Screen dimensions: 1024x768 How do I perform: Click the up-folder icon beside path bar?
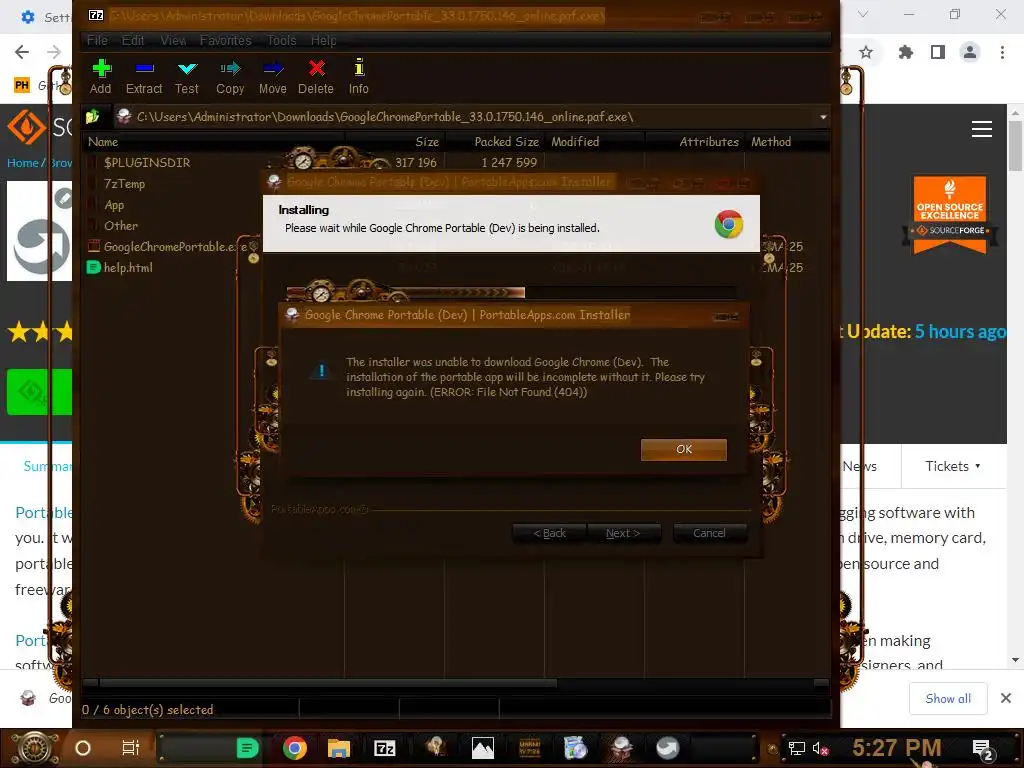pyautogui.click(x=93, y=117)
